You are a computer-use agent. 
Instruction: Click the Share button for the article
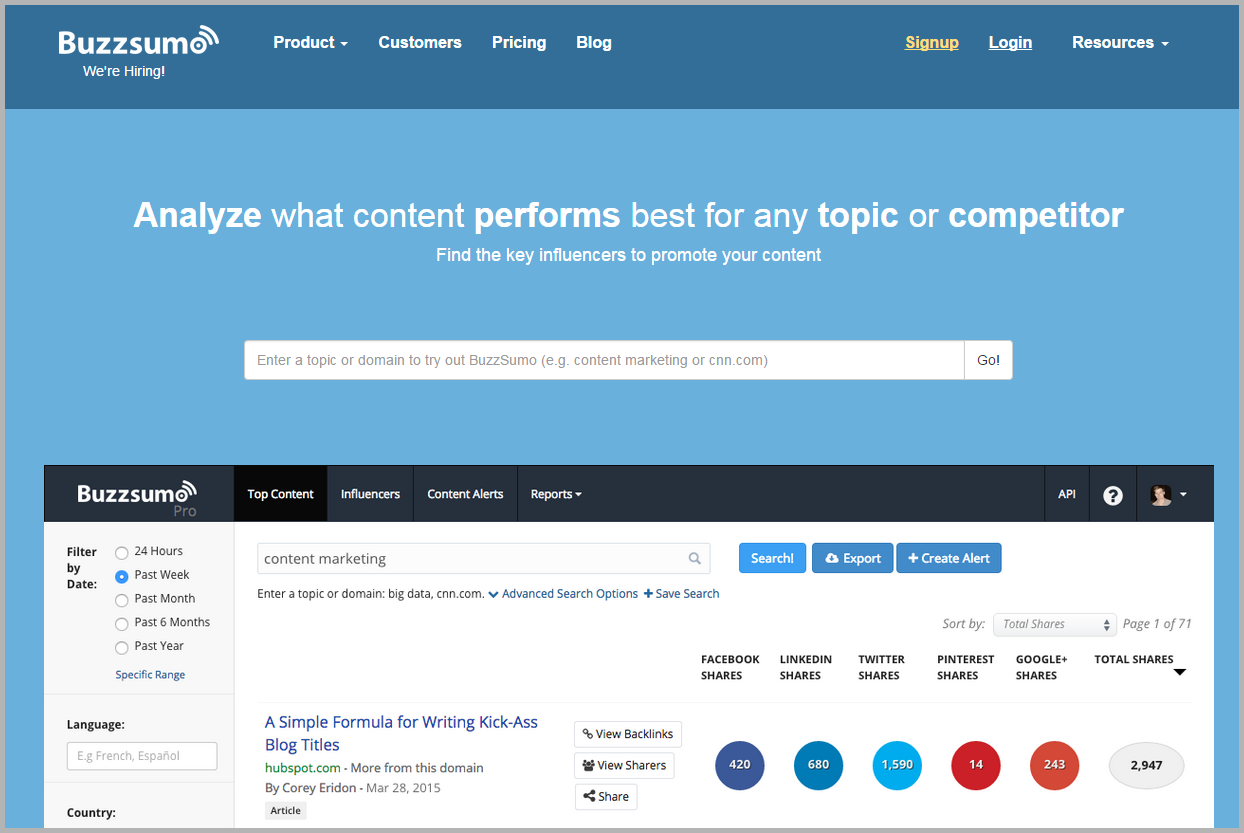click(606, 797)
